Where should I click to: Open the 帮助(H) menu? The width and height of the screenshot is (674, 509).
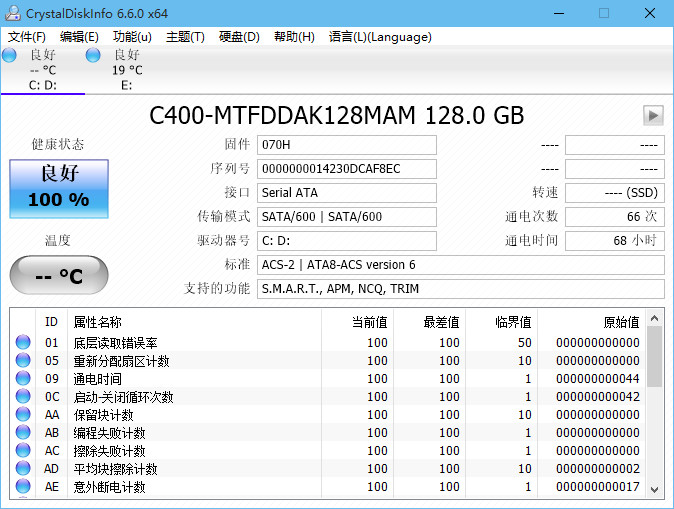point(294,37)
